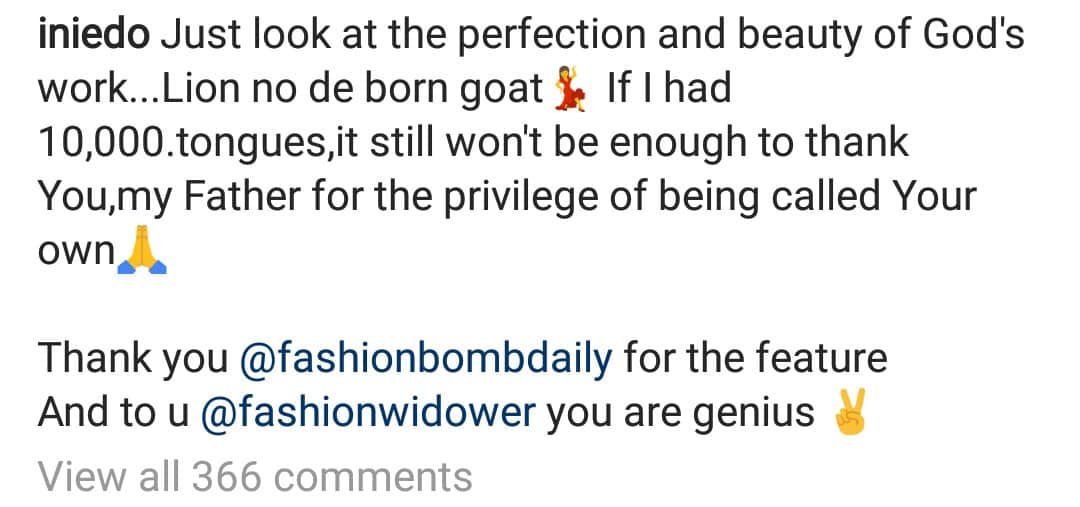Screen dimensions: 1080x507
Task: Click the text 'for the feature'
Action: tap(755, 359)
